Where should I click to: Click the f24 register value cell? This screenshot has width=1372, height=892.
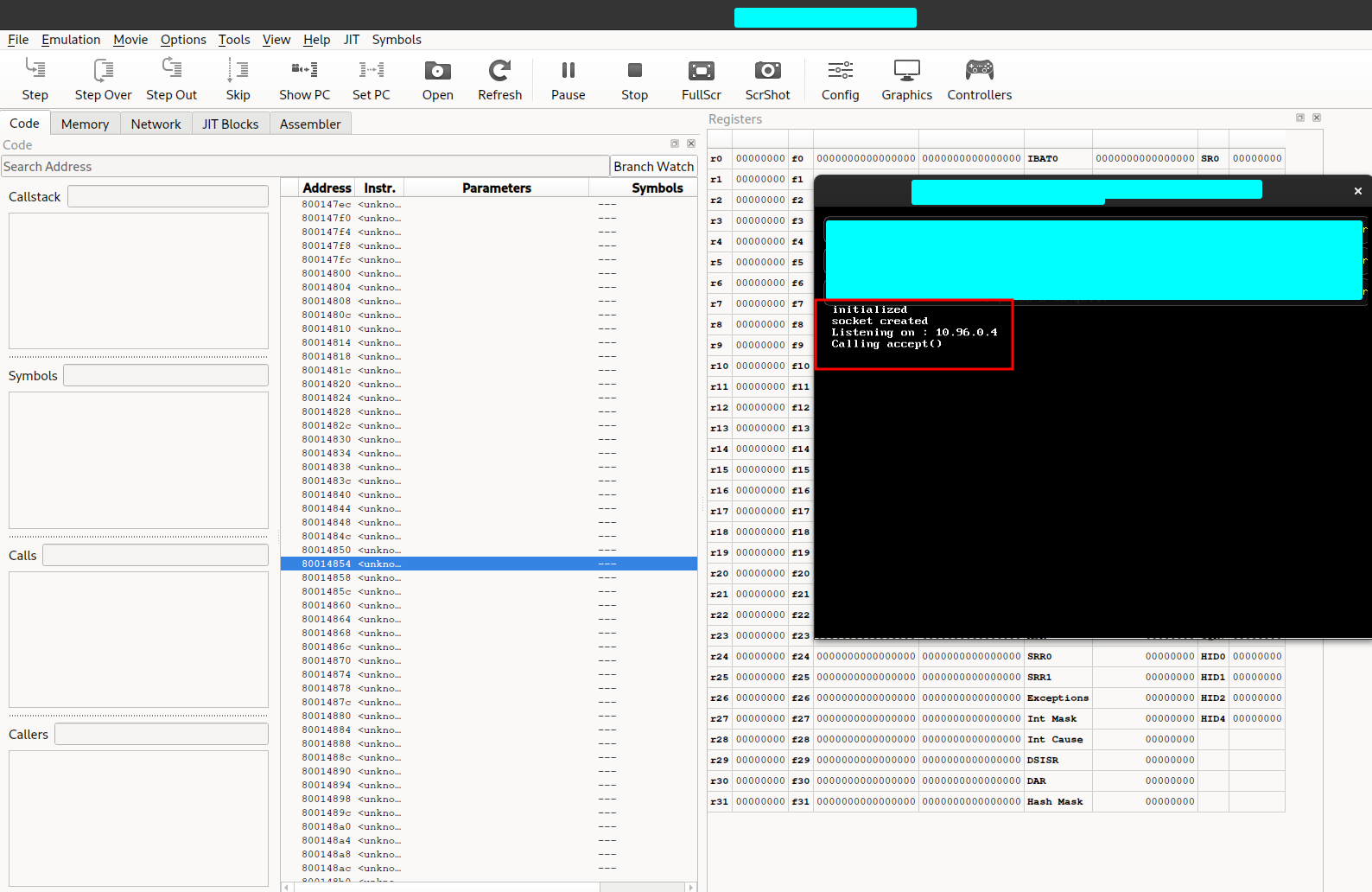[x=866, y=656]
